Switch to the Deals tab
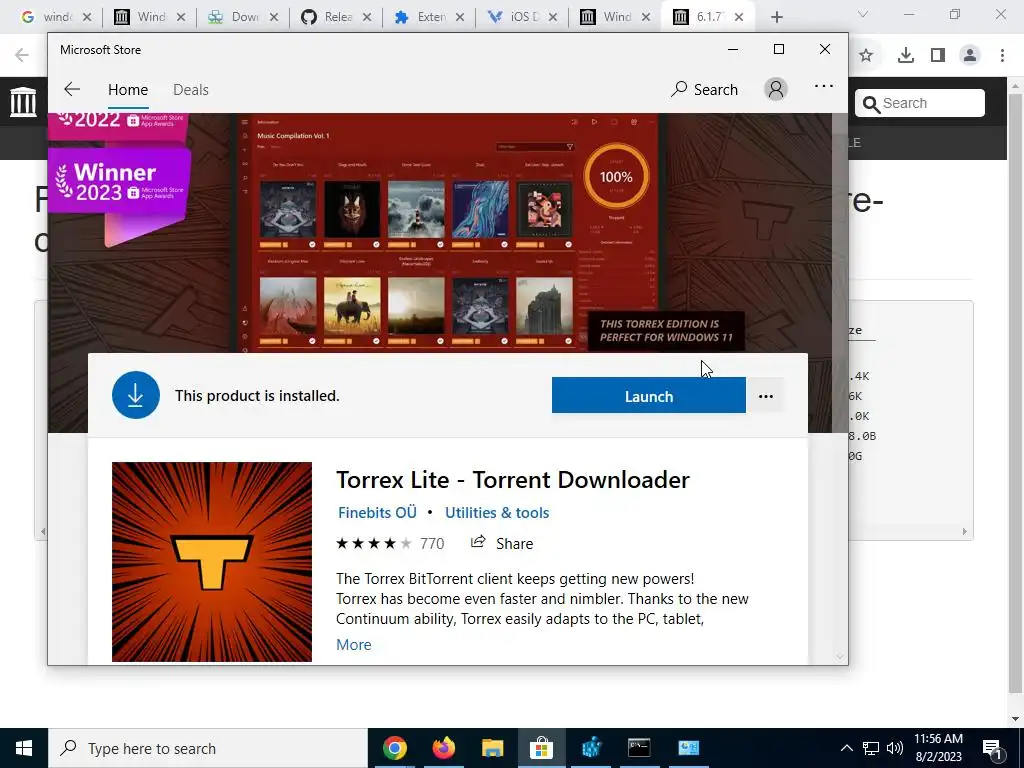The image size is (1024, 768). point(191,89)
